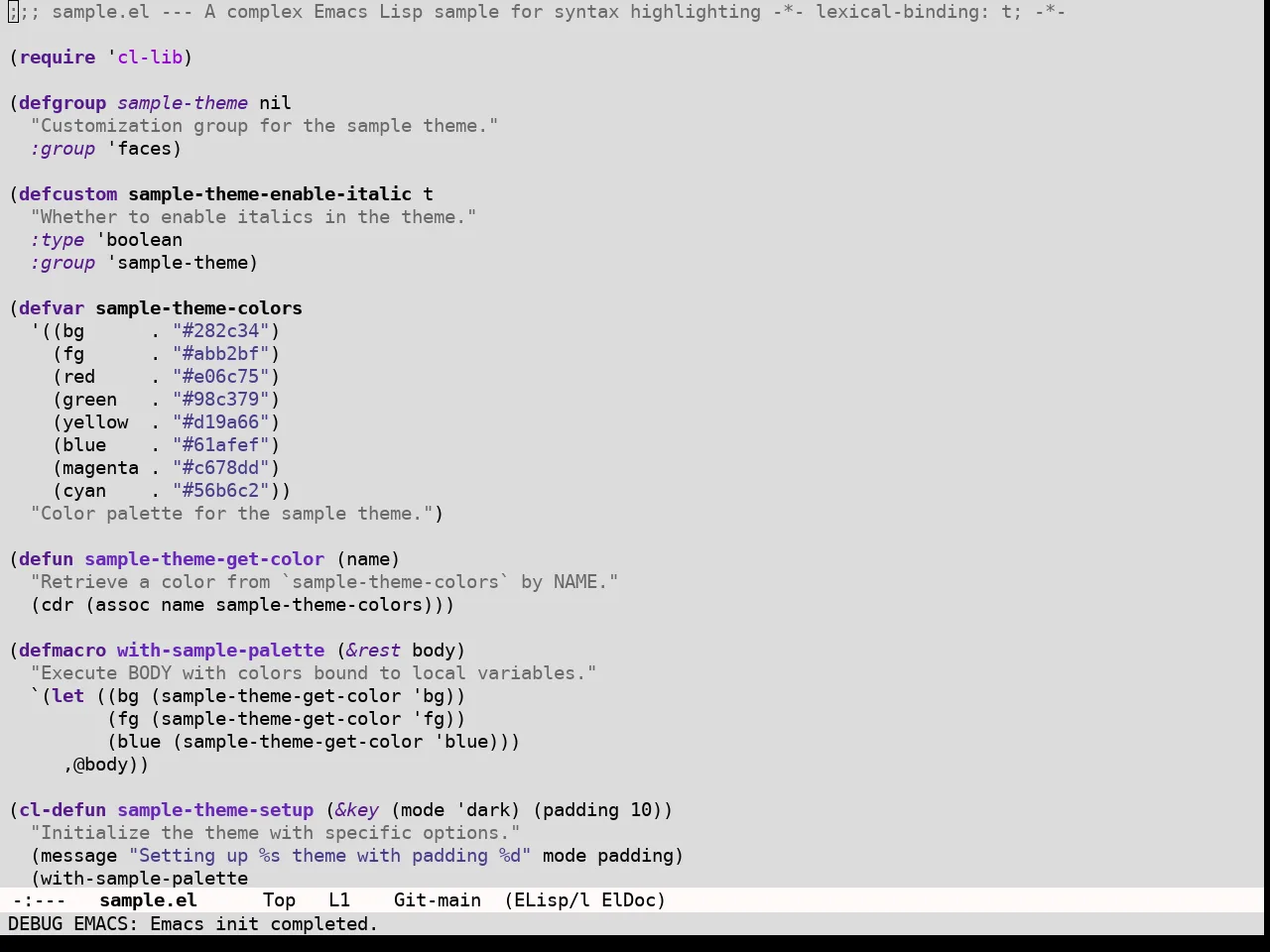Click the color string "#56b6c2"
The height and width of the screenshot is (952, 1270).
[x=221, y=491]
